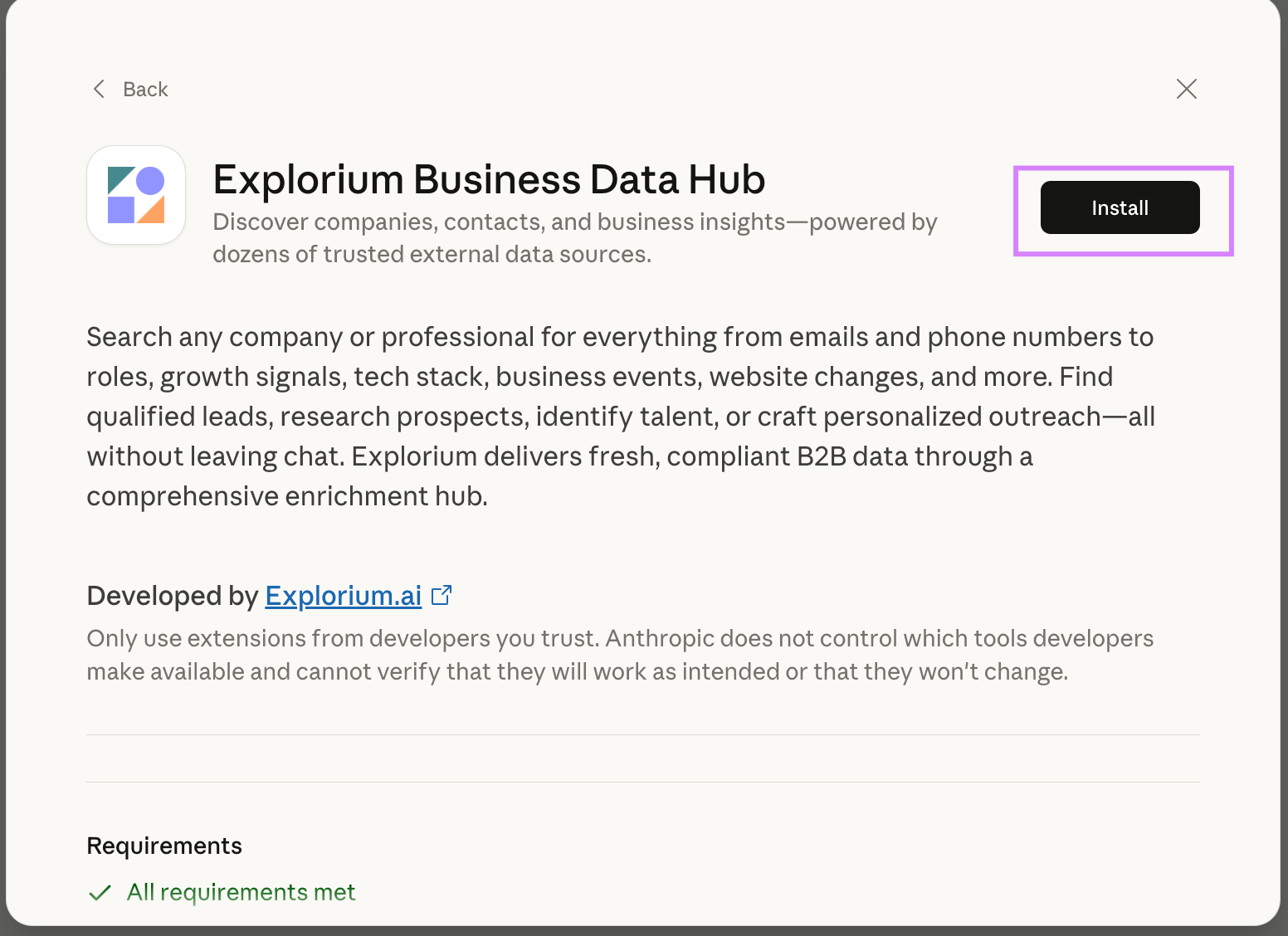This screenshot has width=1288, height=936.
Task: Click the Explorium Business Data Hub logo
Action: click(135, 194)
